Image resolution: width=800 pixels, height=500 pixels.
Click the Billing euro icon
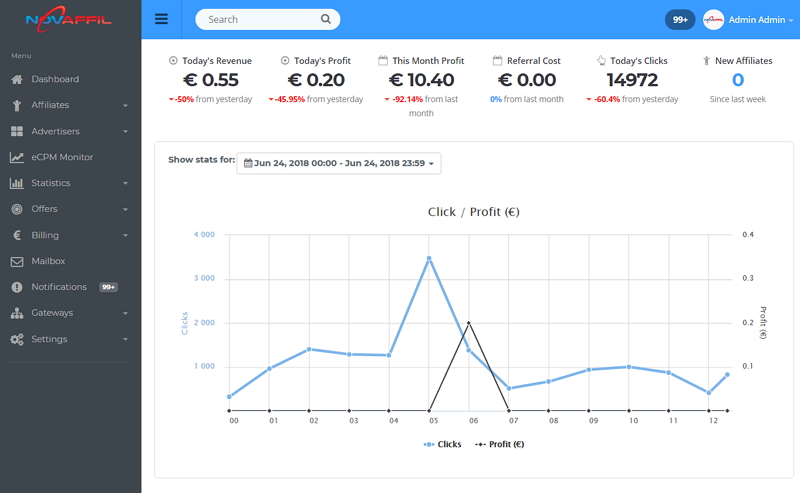[17, 235]
